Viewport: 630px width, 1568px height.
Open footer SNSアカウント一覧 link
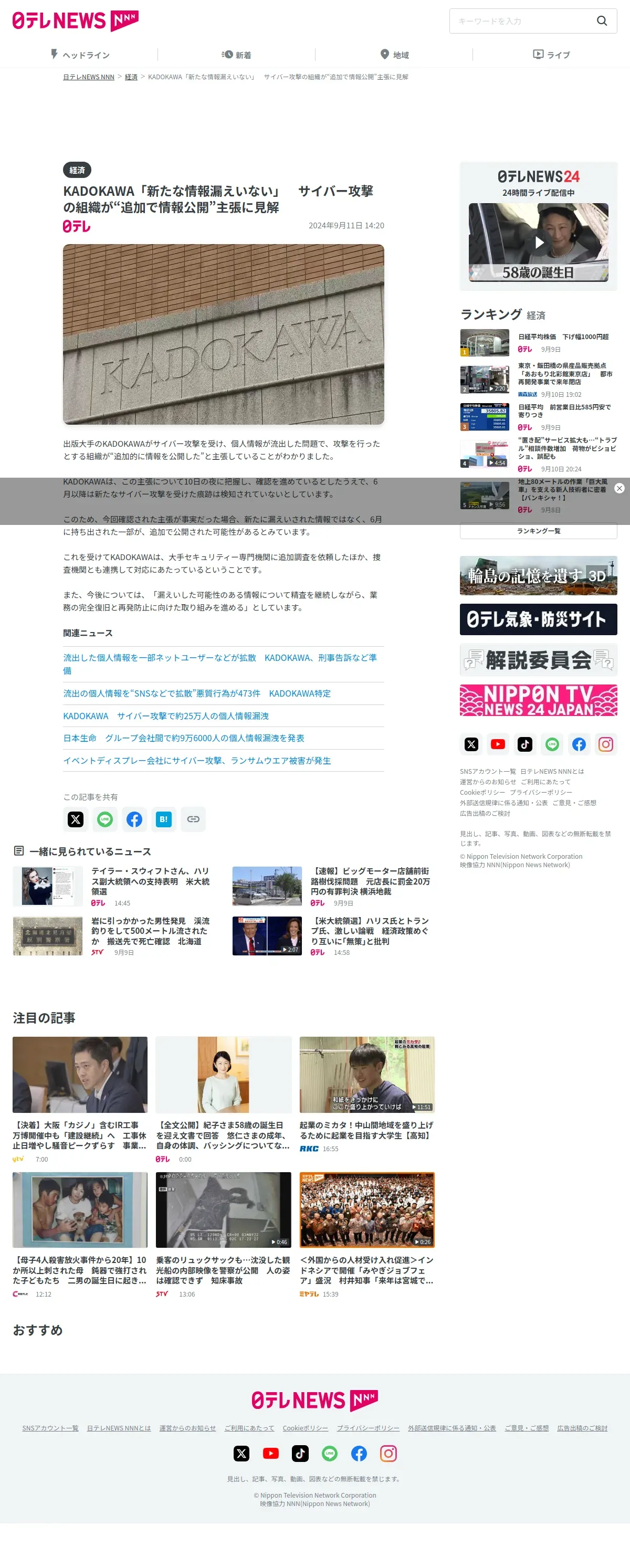click(x=50, y=1428)
